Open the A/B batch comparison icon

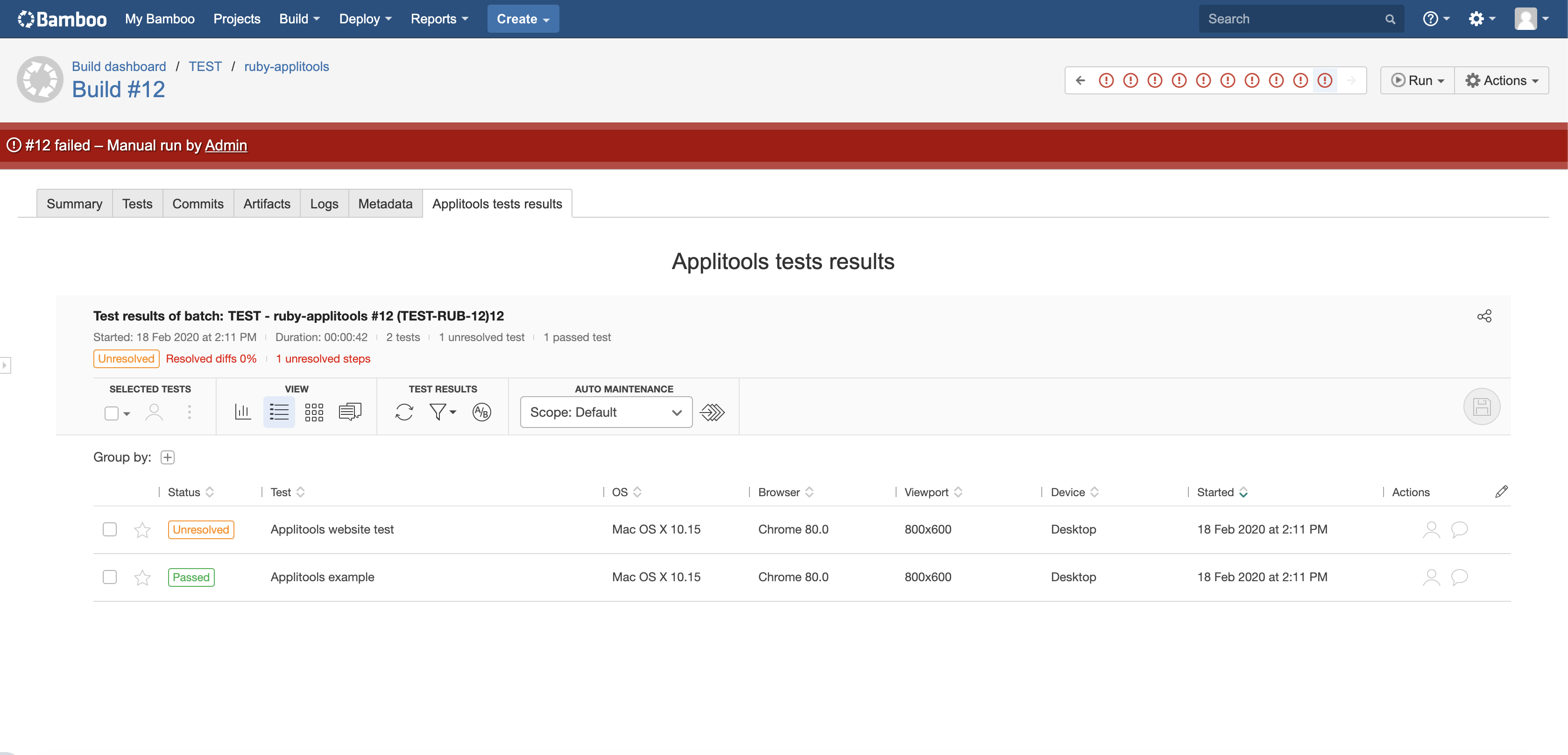click(481, 412)
